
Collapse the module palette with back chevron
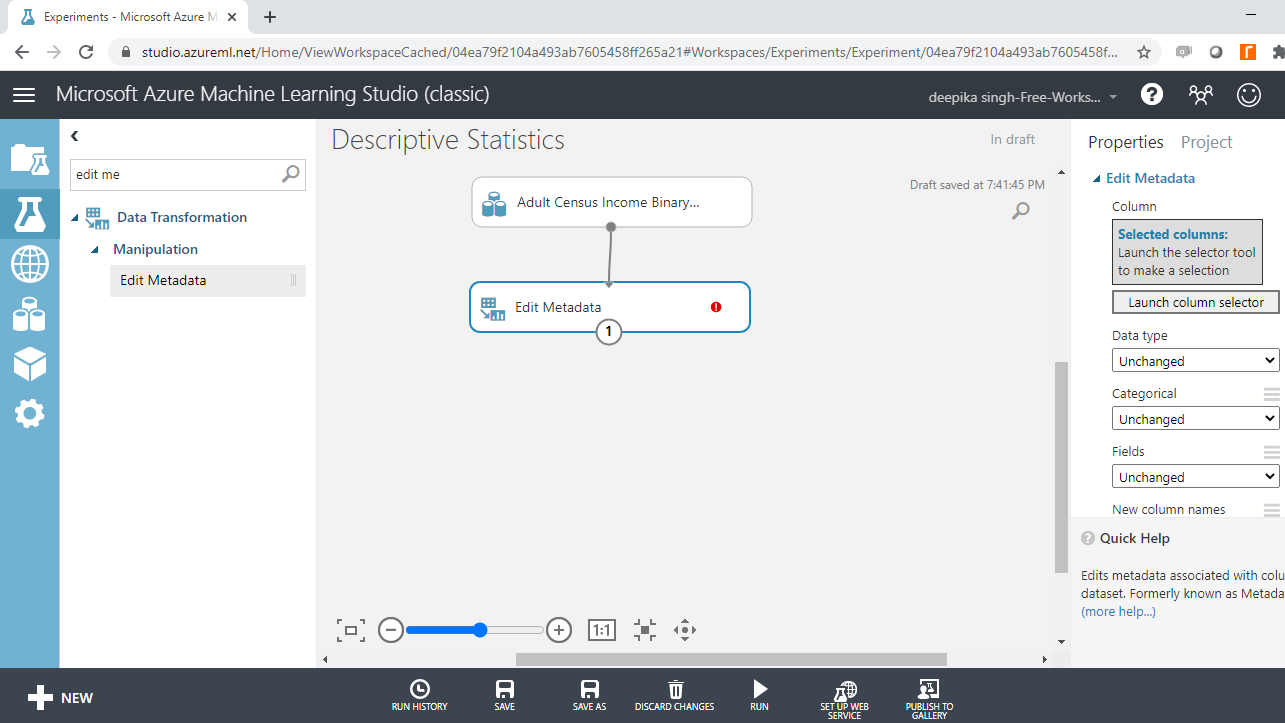coord(74,136)
